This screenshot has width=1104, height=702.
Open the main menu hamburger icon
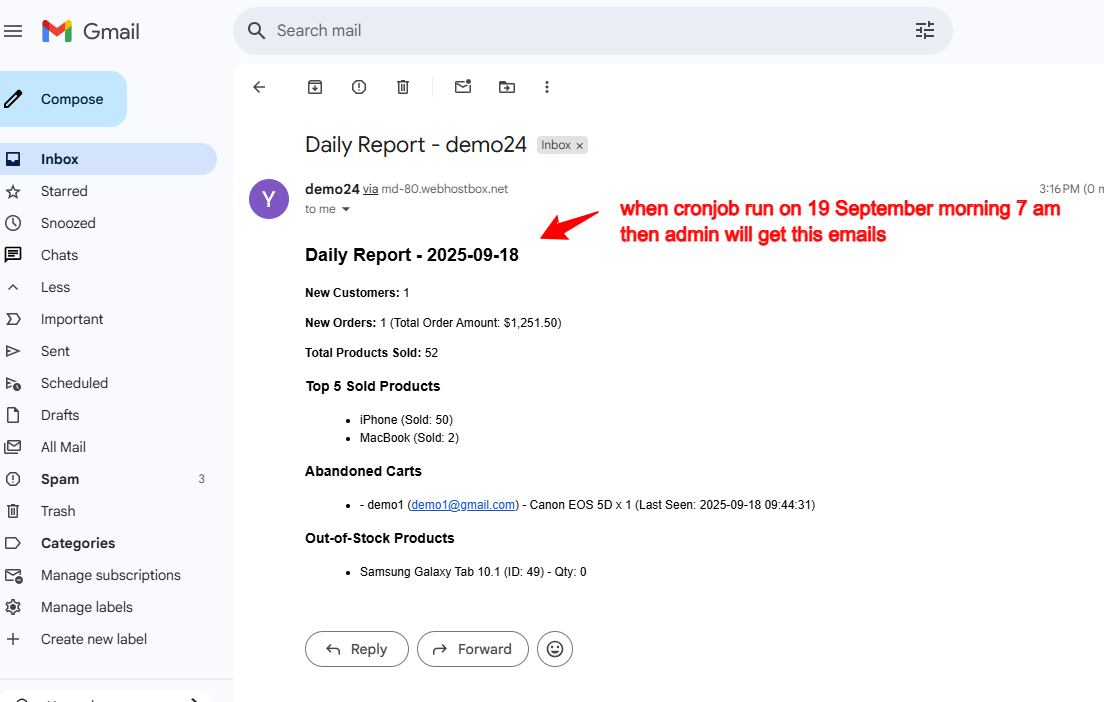(13, 31)
